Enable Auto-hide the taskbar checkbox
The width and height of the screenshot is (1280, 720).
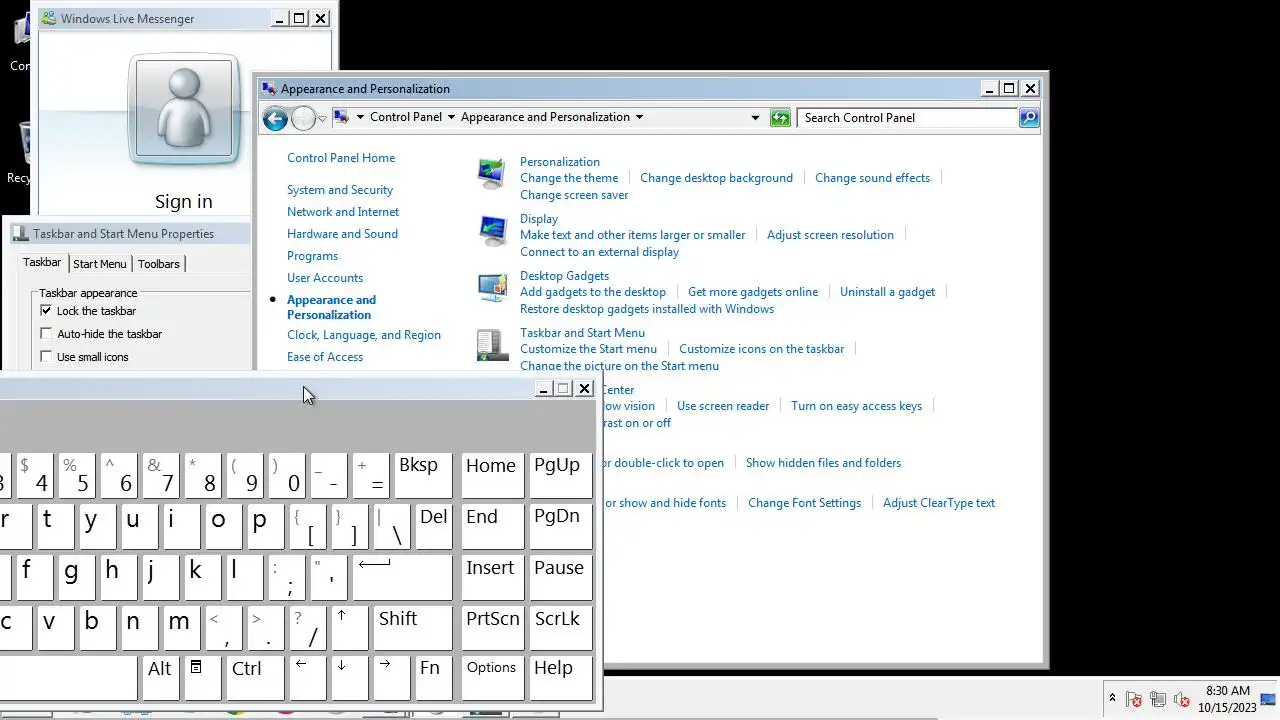pos(46,334)
